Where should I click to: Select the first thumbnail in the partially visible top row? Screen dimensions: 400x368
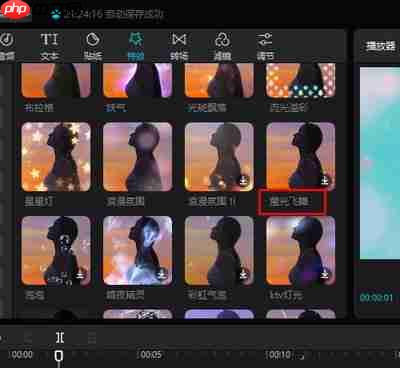coord(56,80)
